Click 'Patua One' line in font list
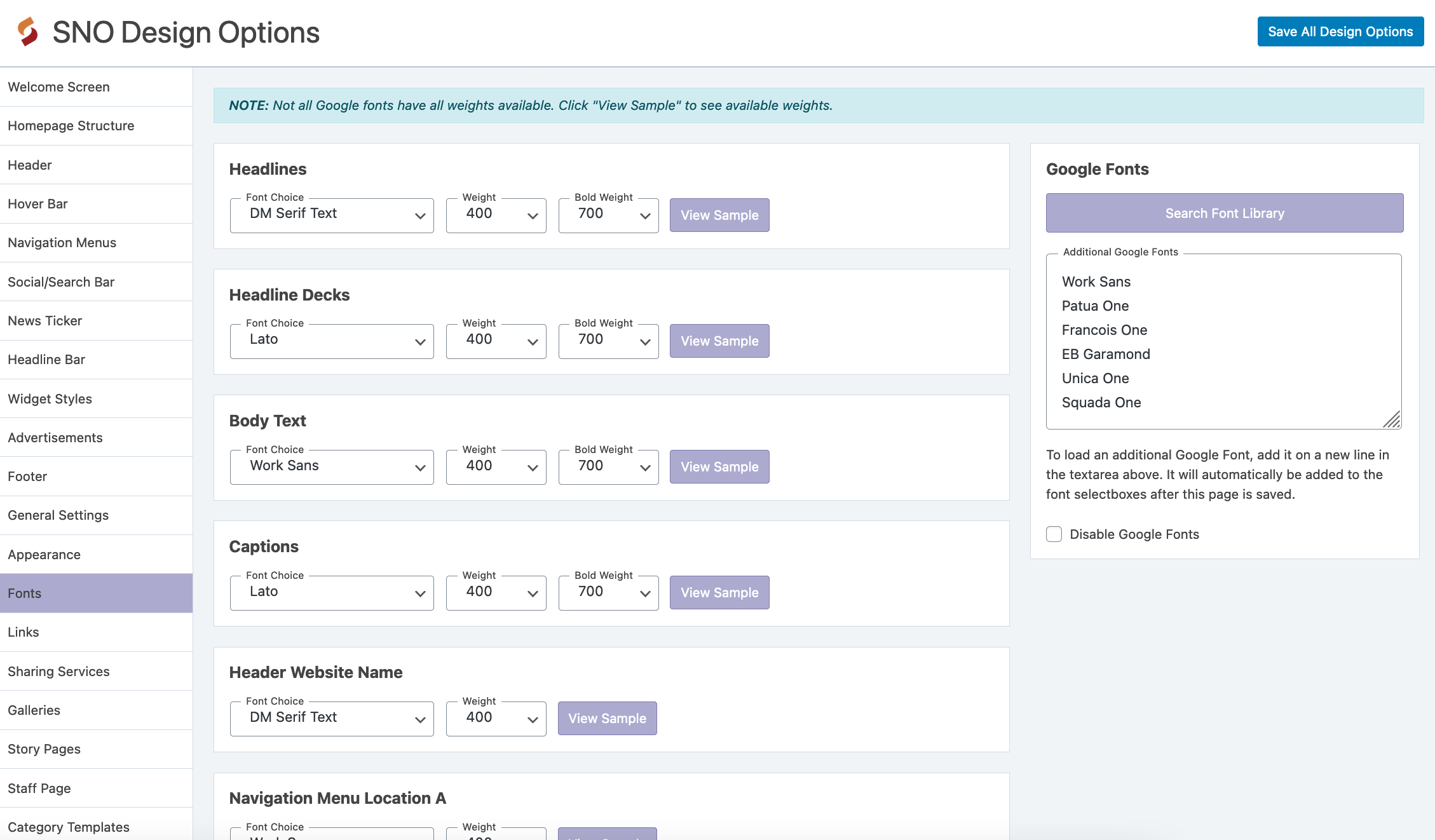This screenshot has width=1435, height=840. [x=1095, y=306]
